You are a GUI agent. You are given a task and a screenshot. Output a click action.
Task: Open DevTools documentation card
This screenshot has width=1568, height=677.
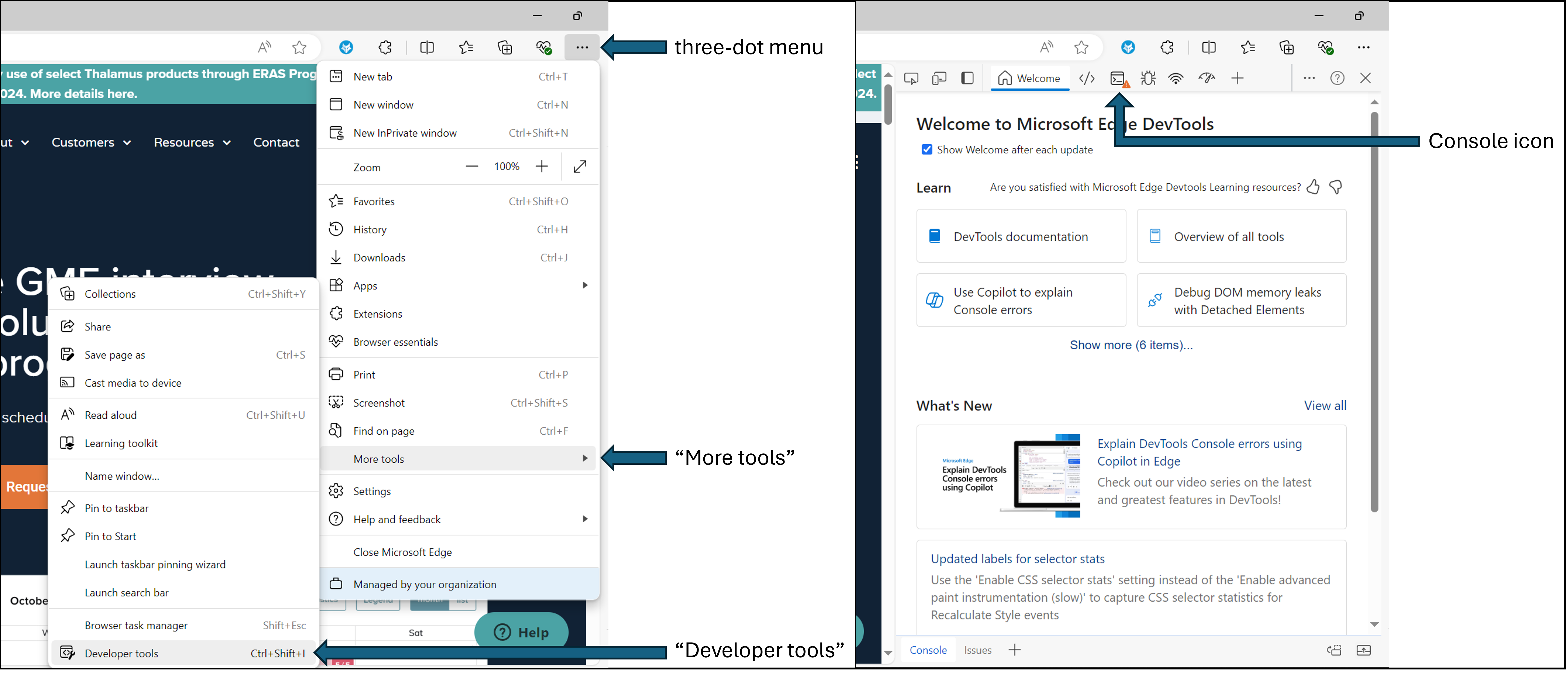(1021, 236)
